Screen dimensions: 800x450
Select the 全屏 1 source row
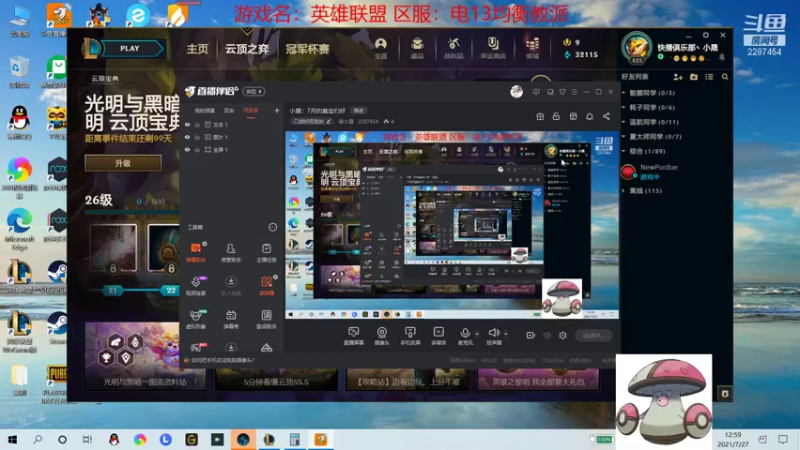pyautogui.click(x=232, y=149)
